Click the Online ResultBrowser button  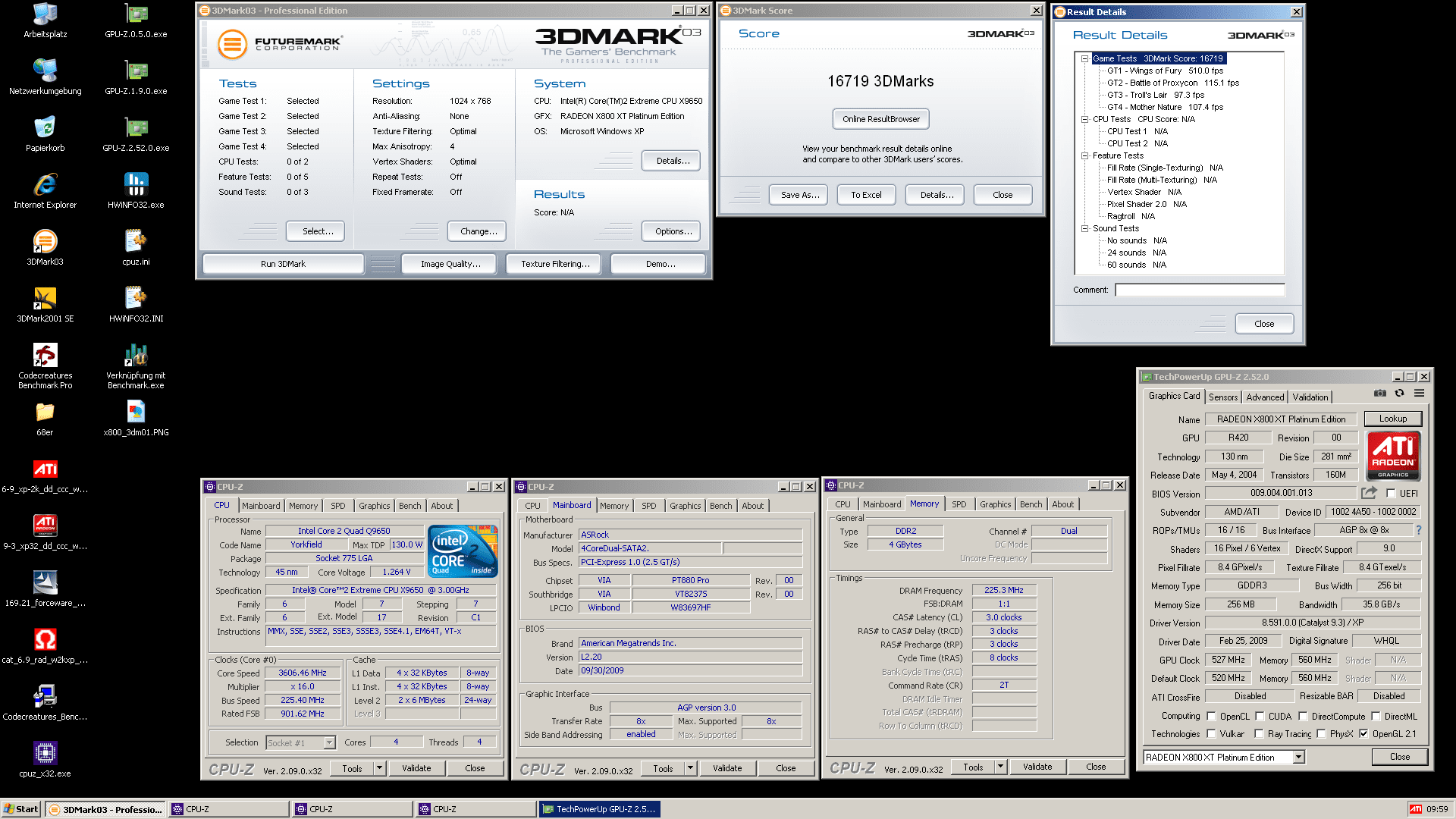[880, 119]
